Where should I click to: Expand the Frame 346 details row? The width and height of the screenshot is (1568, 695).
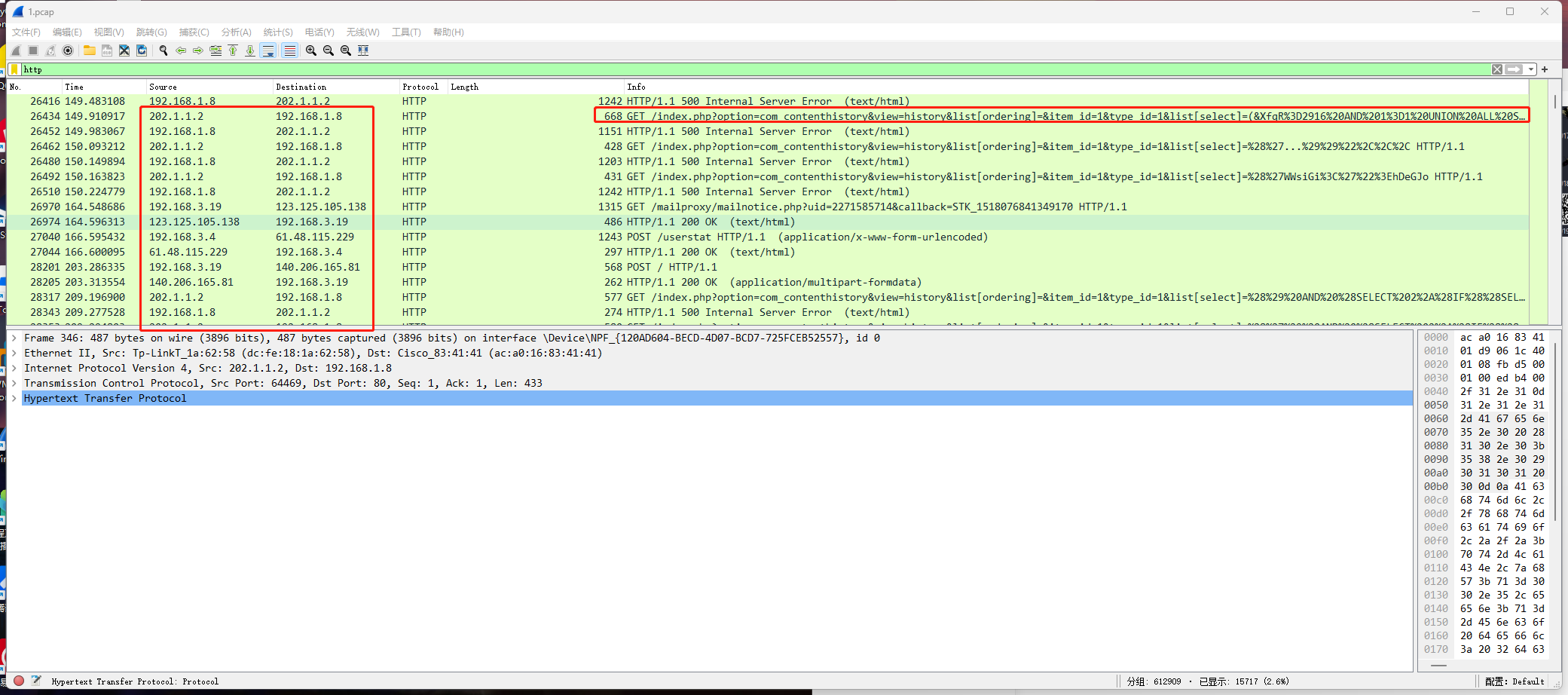click(x=14, y=338)
